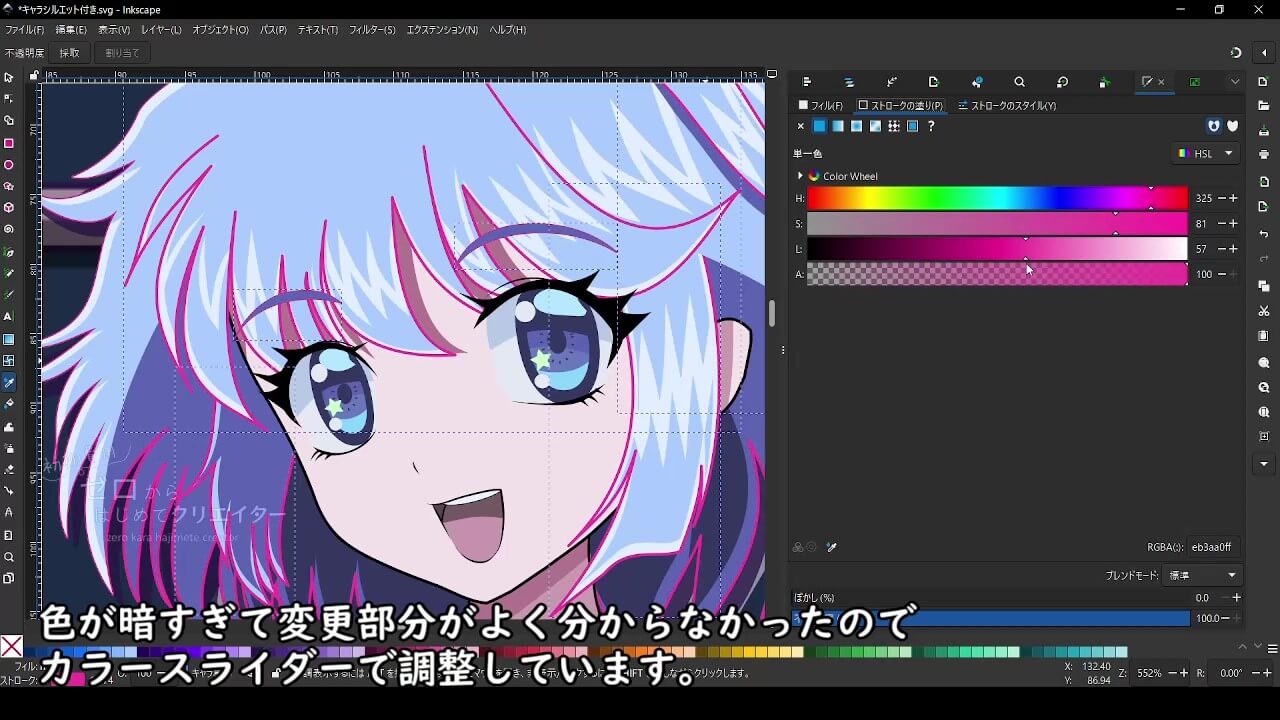Viewport: 1280px width, 720px height.
Task: Click the Print icon in command bar
Action: click(x=1264, y=154)
